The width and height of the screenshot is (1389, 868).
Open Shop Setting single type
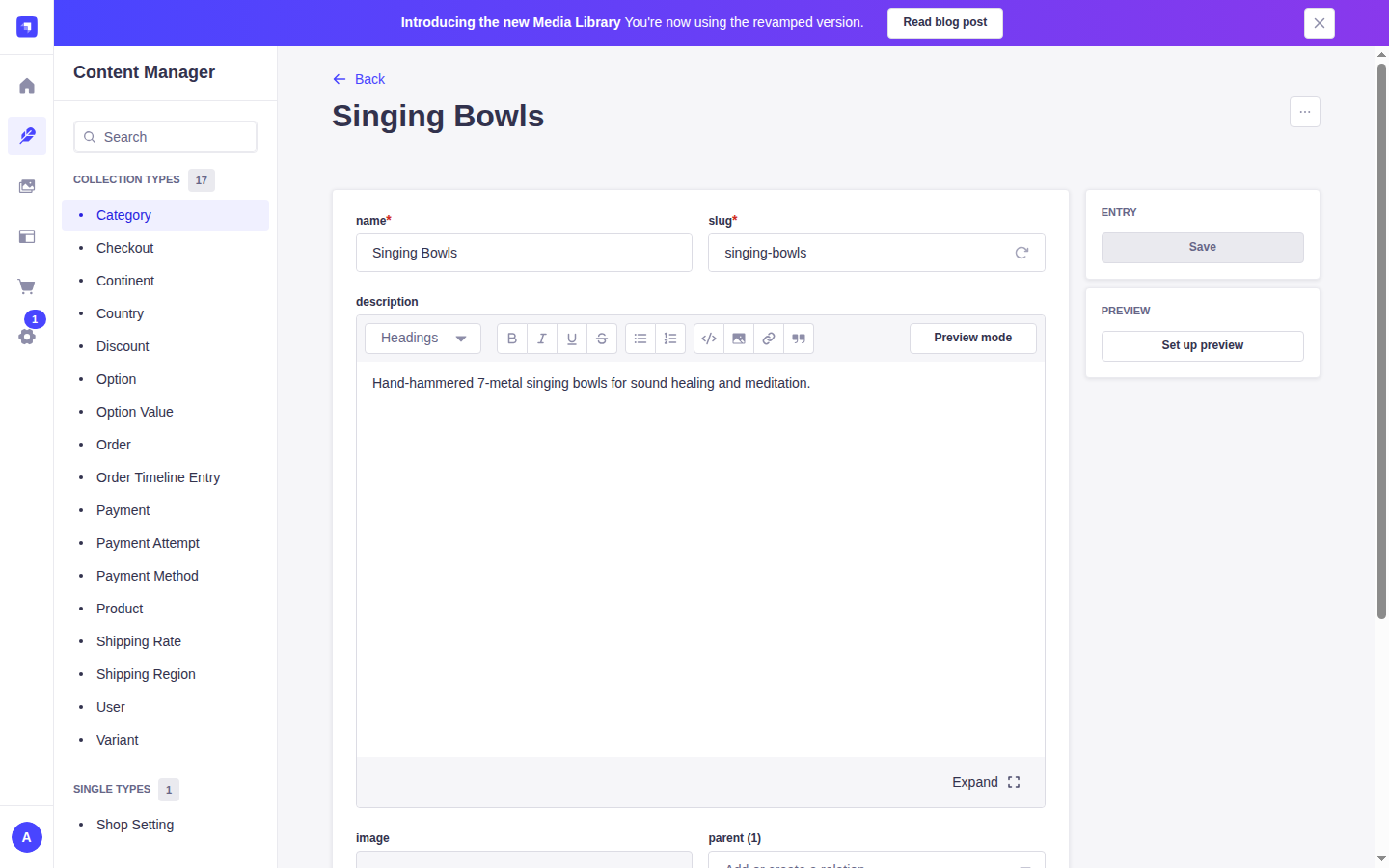click(165, 825)
